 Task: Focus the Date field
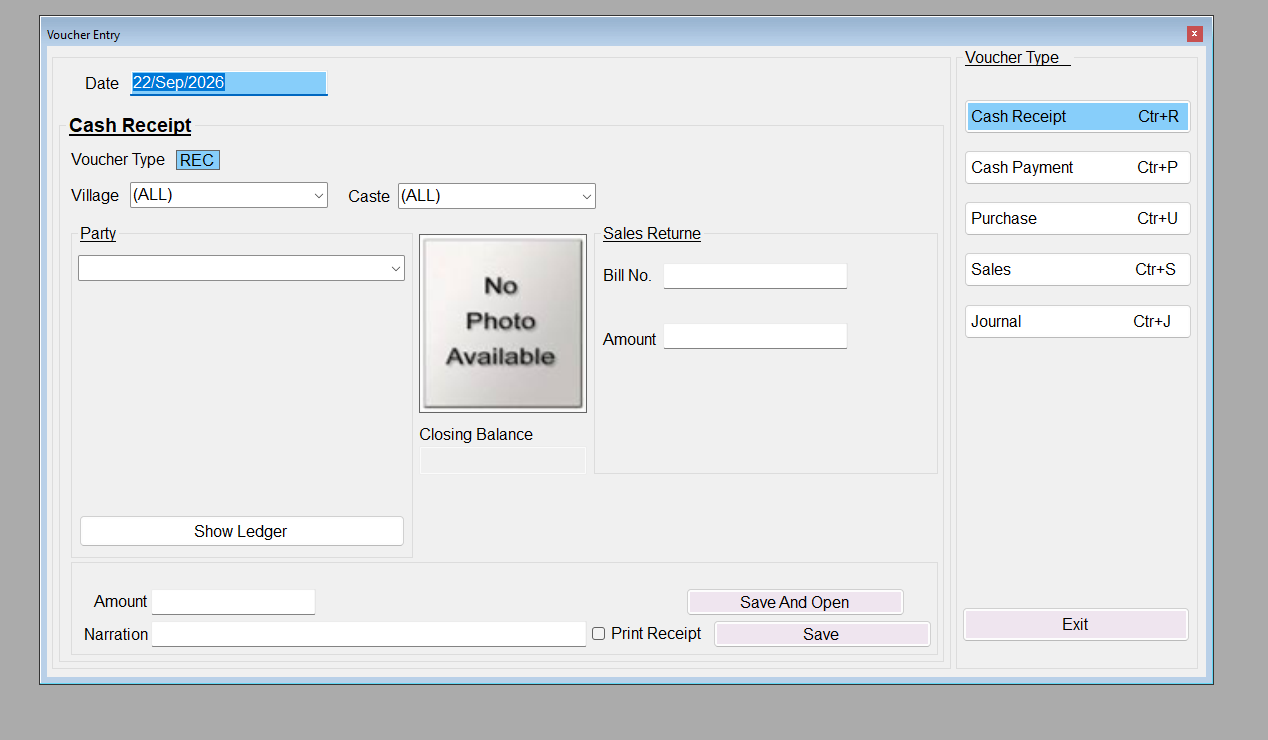tap(228, 83)
